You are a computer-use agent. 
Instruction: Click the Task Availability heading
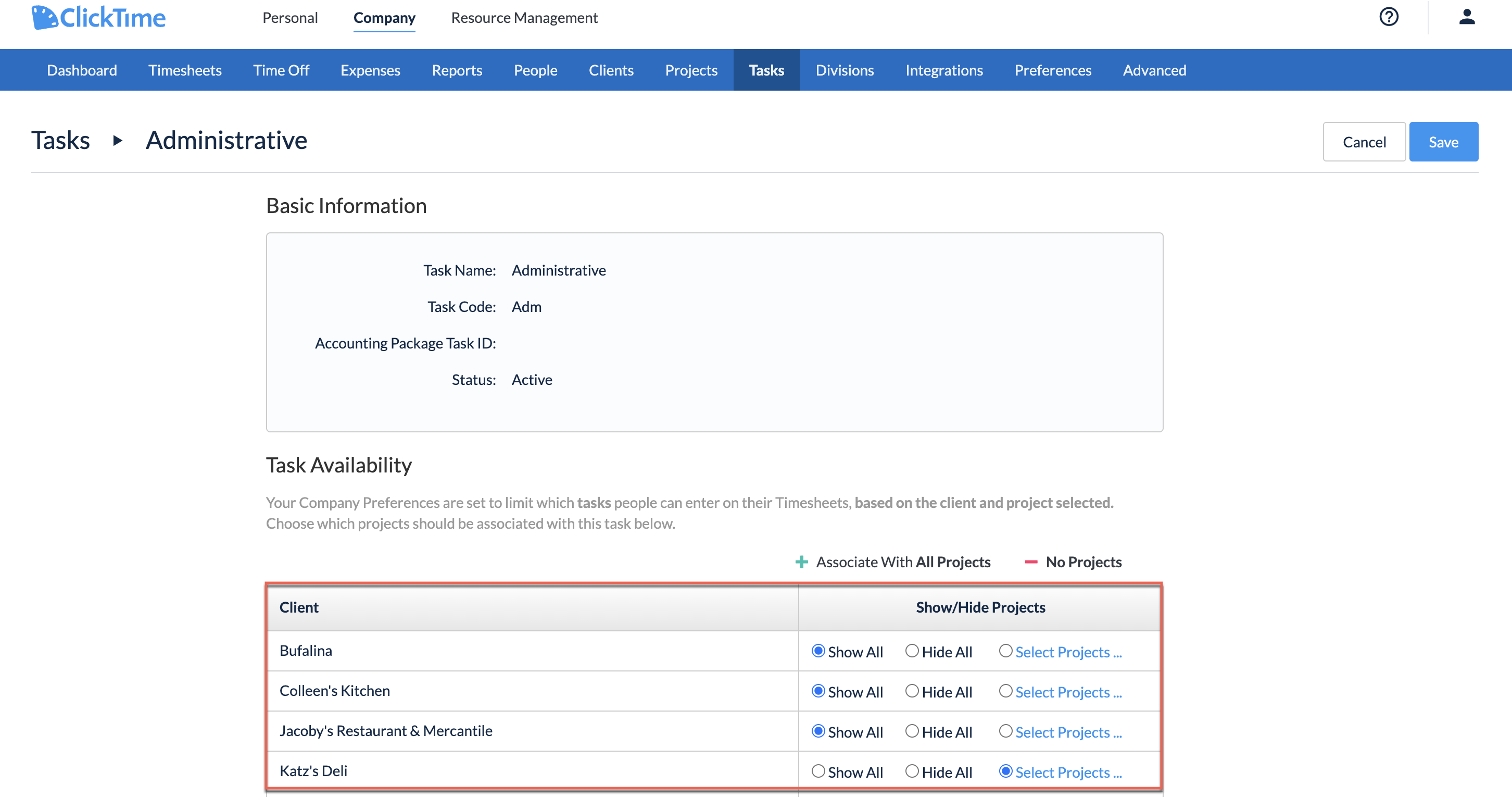pyautogui.click(x=338, y=465)
